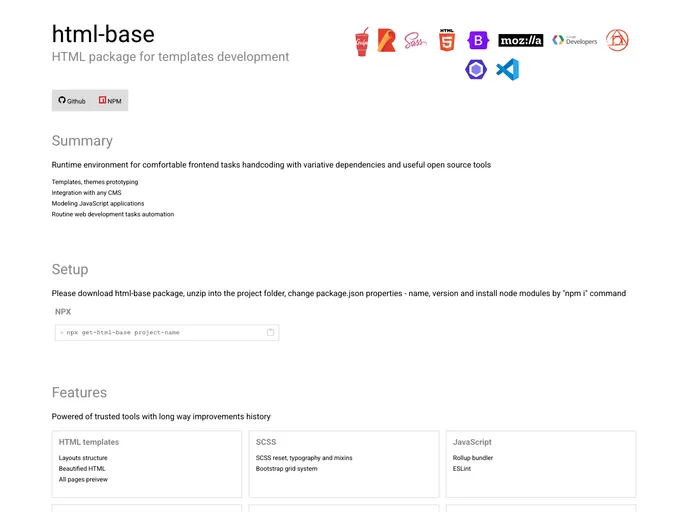Click the Mozilla logo
Viewport: 688px width, 512px height.
tap(520, 41)
